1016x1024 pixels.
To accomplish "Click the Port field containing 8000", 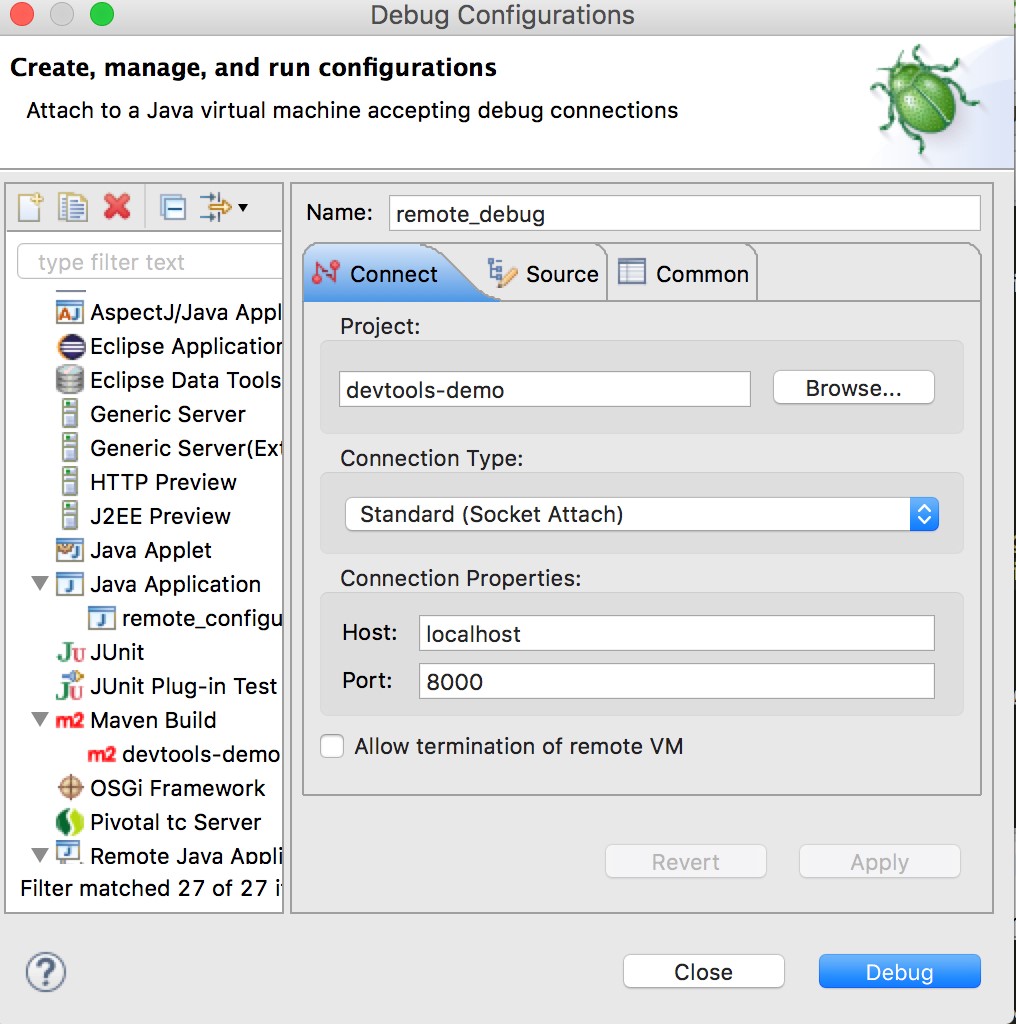I will 676,681.
